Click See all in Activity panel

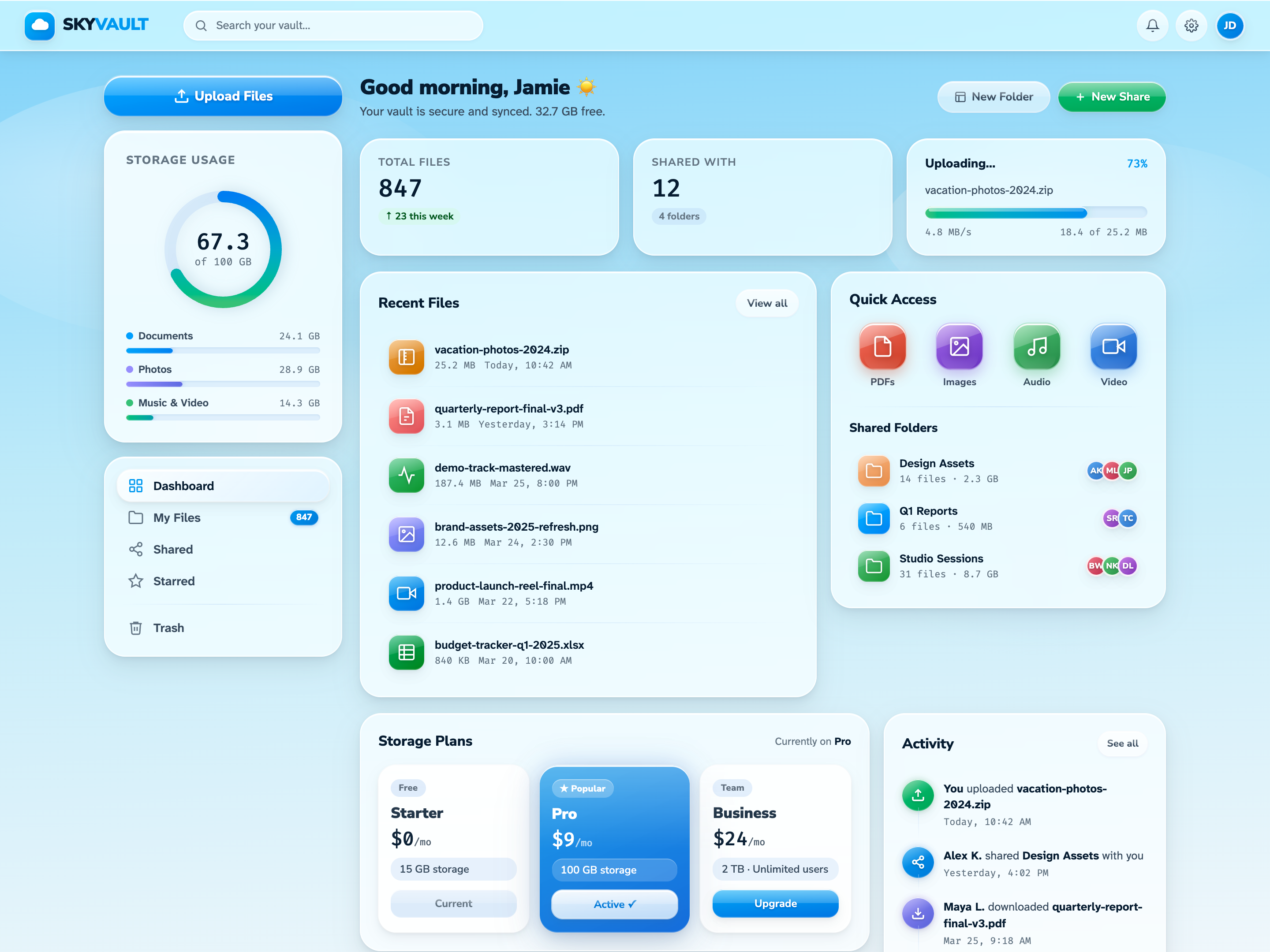1122,743
